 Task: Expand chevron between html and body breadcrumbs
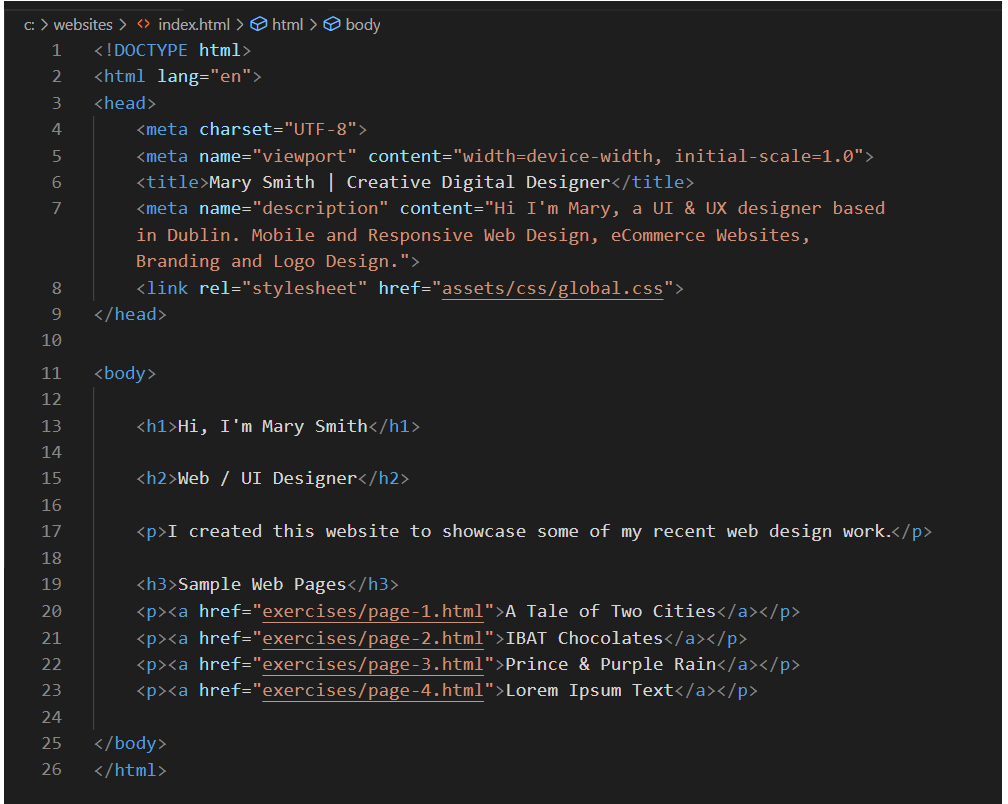(313, 25)
